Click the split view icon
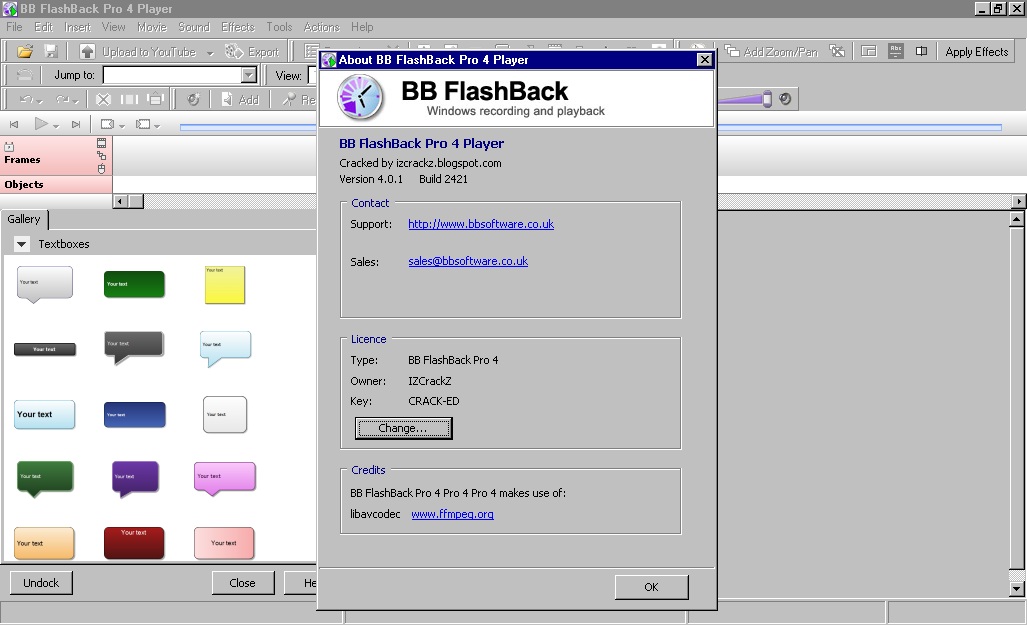This screenshot has height=626, width=1027. coord(921,51)
